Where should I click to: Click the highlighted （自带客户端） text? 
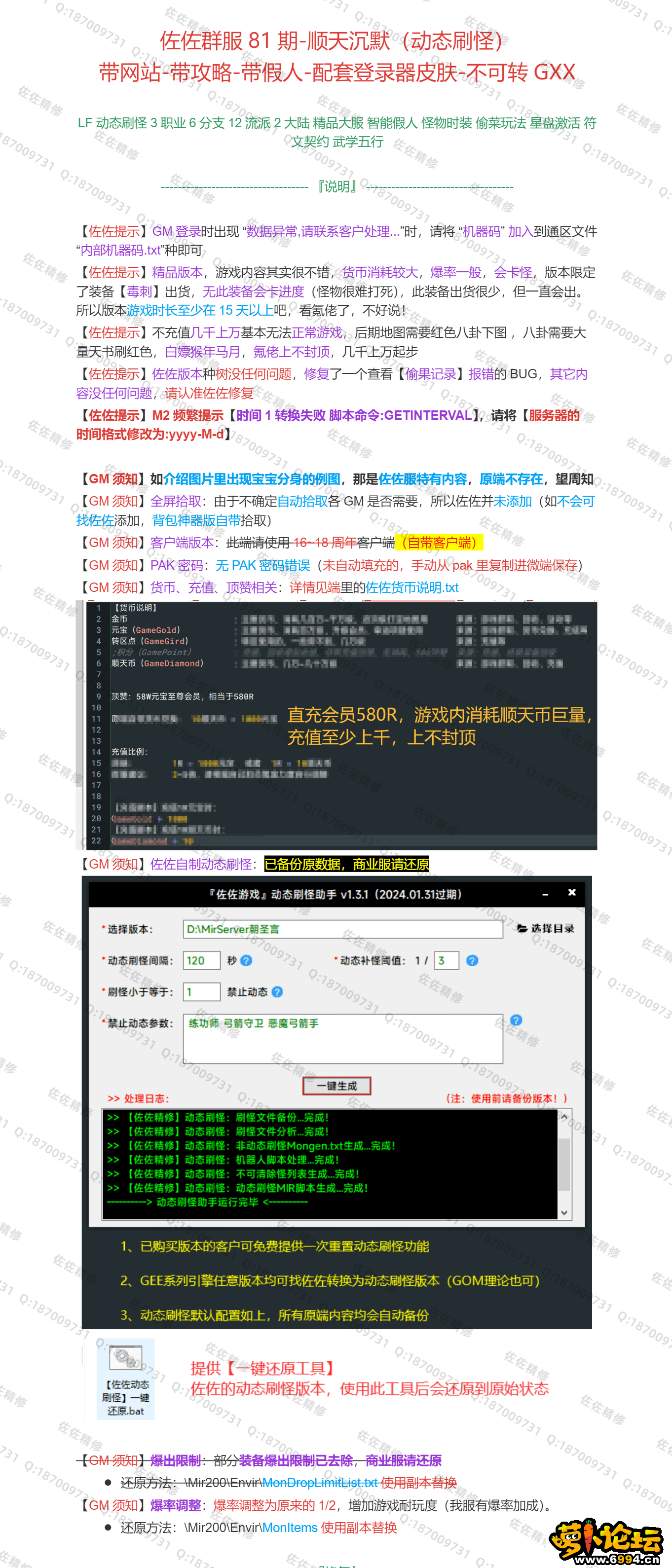[x=439, y=543]
